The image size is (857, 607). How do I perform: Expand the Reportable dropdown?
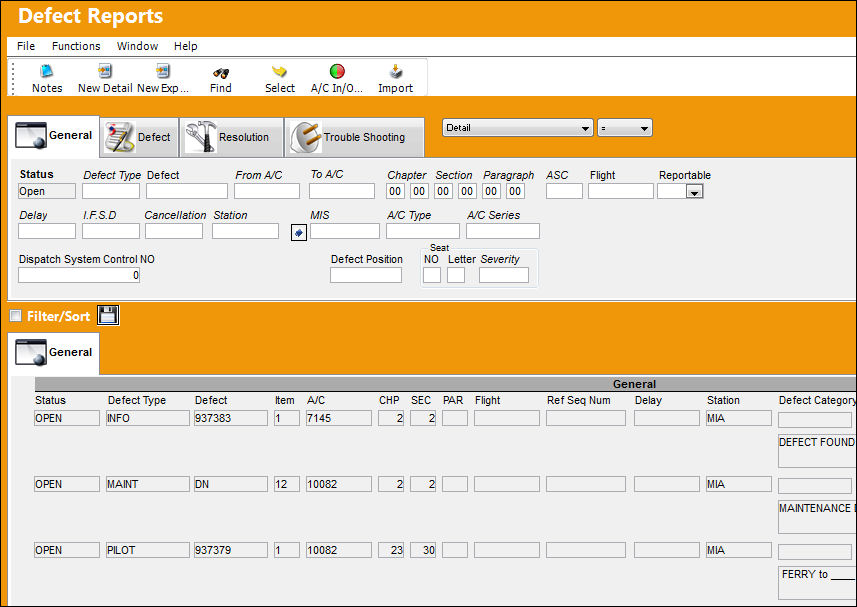point(694,192)
